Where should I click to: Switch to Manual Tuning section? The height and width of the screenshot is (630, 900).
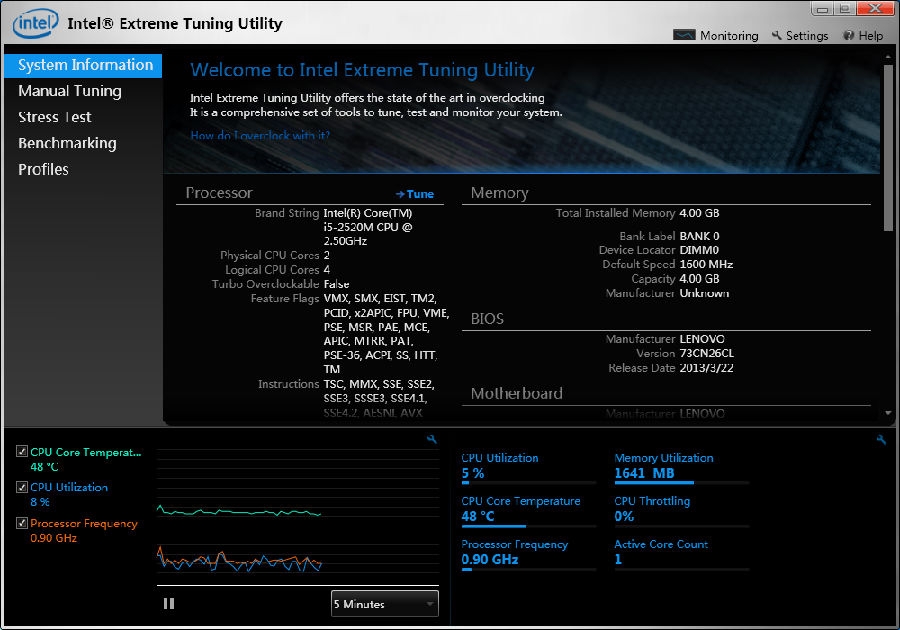click(x=69, y=91)
